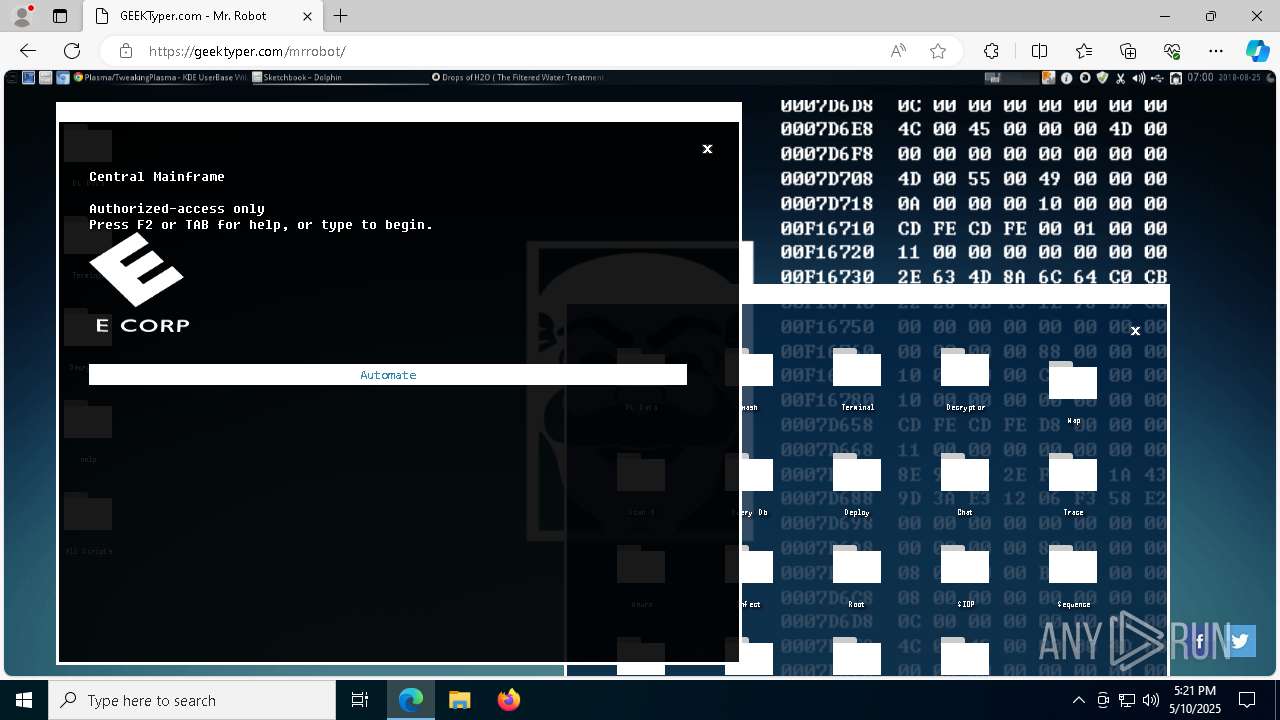This screenshot has width=1280, height=720.
Task: Open the browser profile menu
Action: [22, 16]
